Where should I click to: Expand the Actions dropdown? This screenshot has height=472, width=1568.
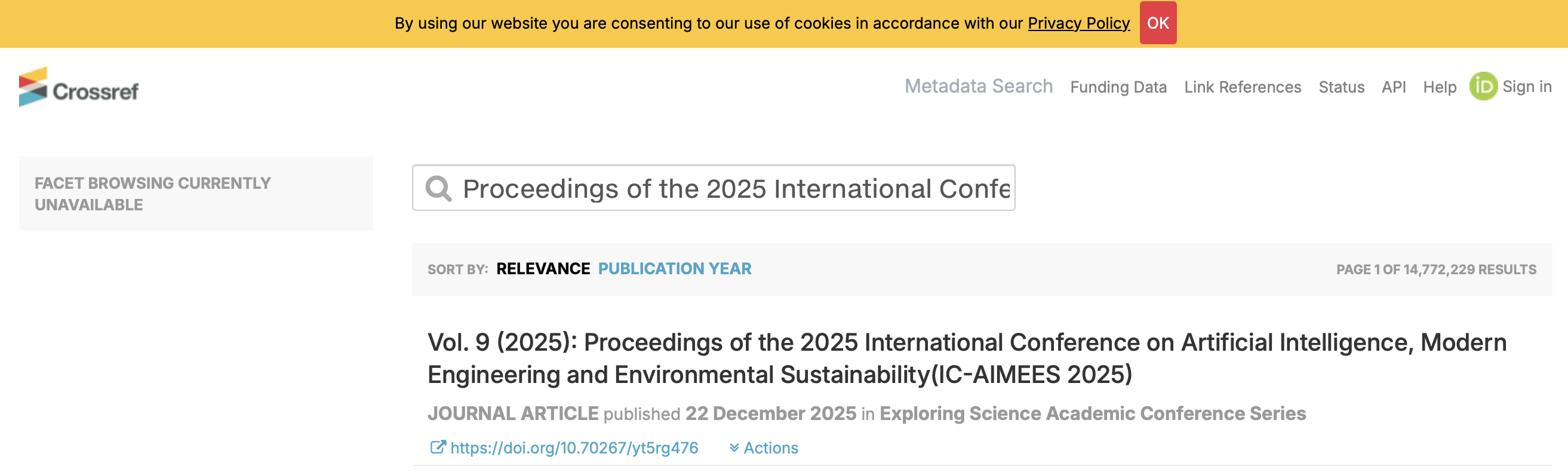pyautogui.click(x=764, y=448)
